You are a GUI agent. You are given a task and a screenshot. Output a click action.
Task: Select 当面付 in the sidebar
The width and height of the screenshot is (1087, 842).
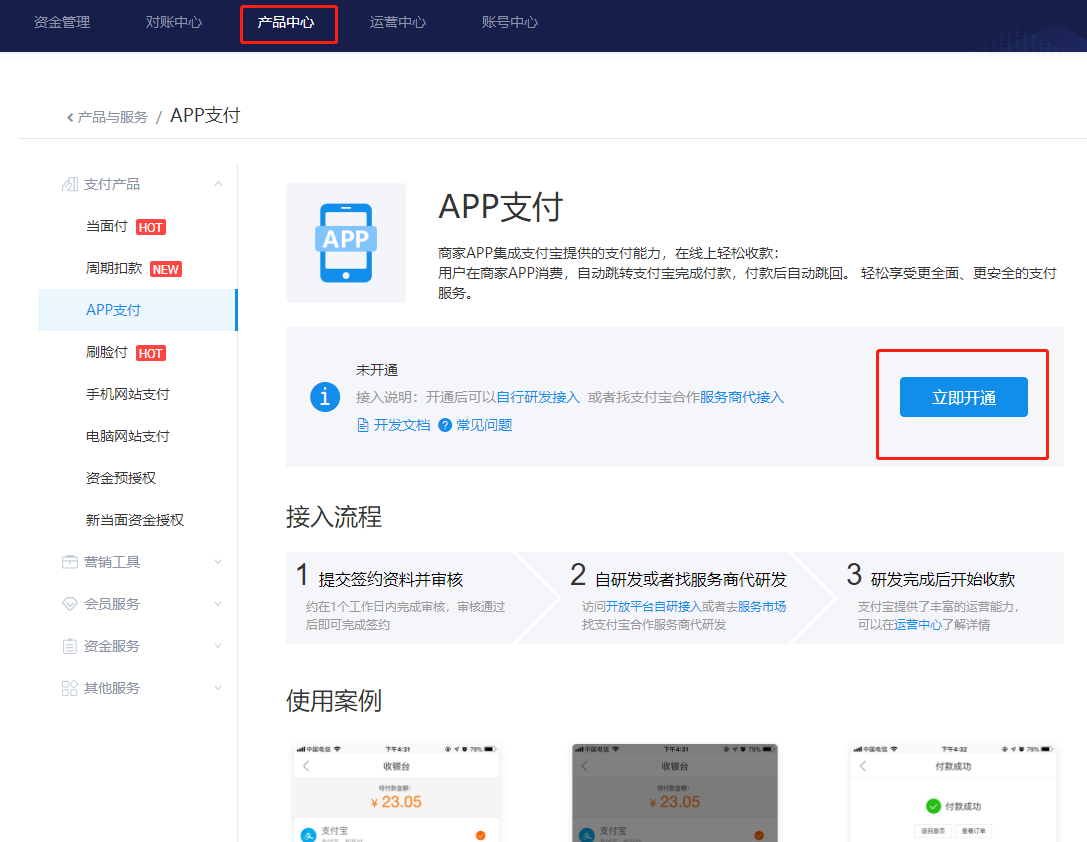pyautogui.click(x=106, y=226)
